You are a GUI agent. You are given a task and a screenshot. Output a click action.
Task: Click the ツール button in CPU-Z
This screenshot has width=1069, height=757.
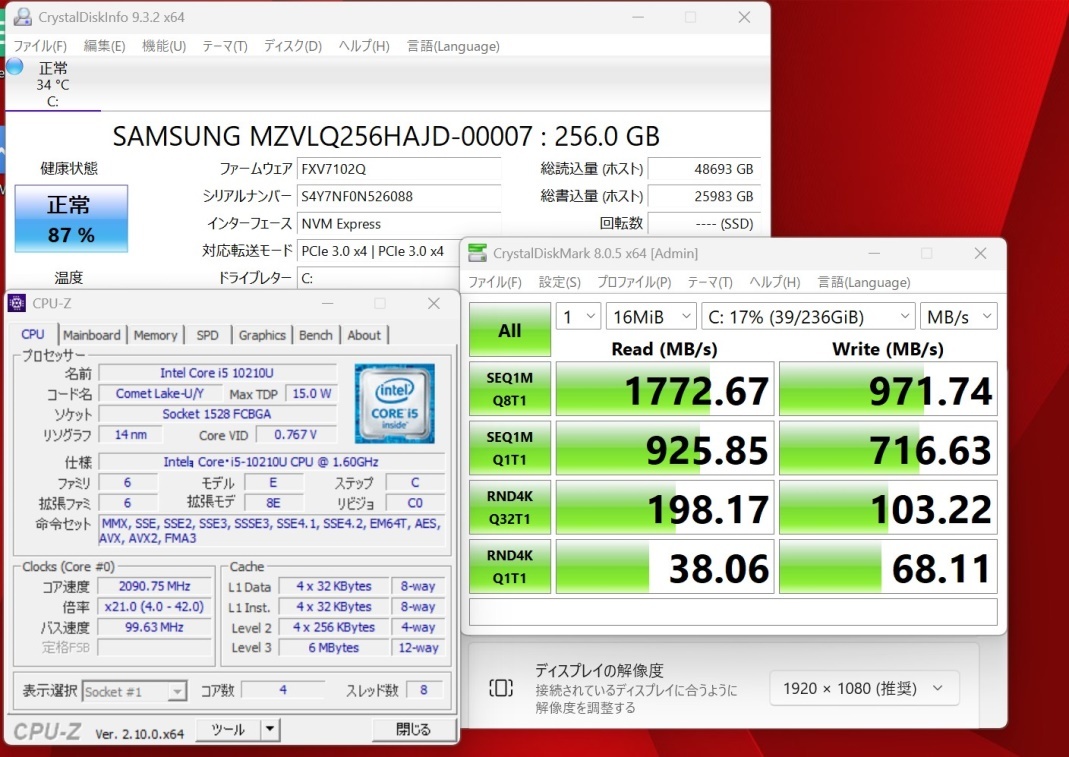pyautogui.click(x=228, y=729)
